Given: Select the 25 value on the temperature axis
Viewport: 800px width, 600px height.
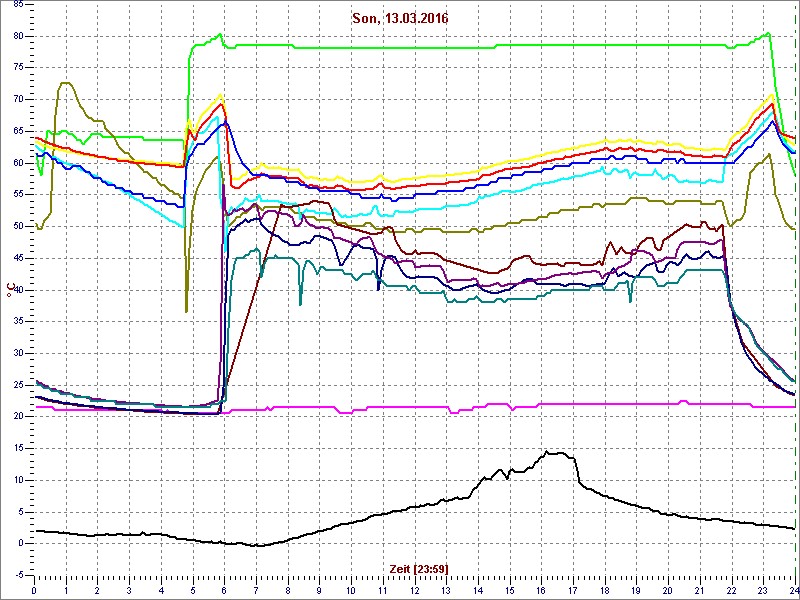Looking at the screenshot, I should 17,385.
